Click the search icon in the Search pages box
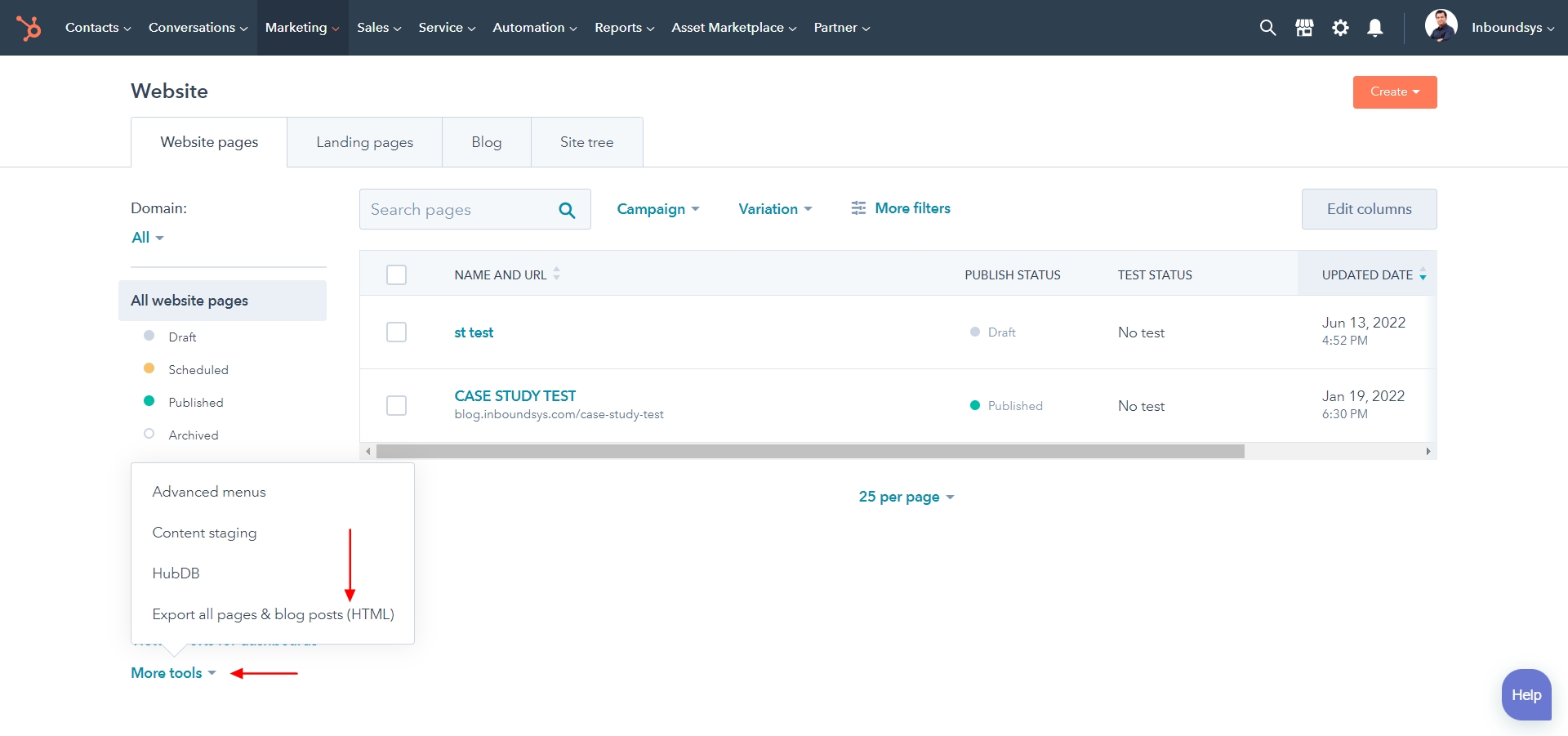 pos(567,210)
